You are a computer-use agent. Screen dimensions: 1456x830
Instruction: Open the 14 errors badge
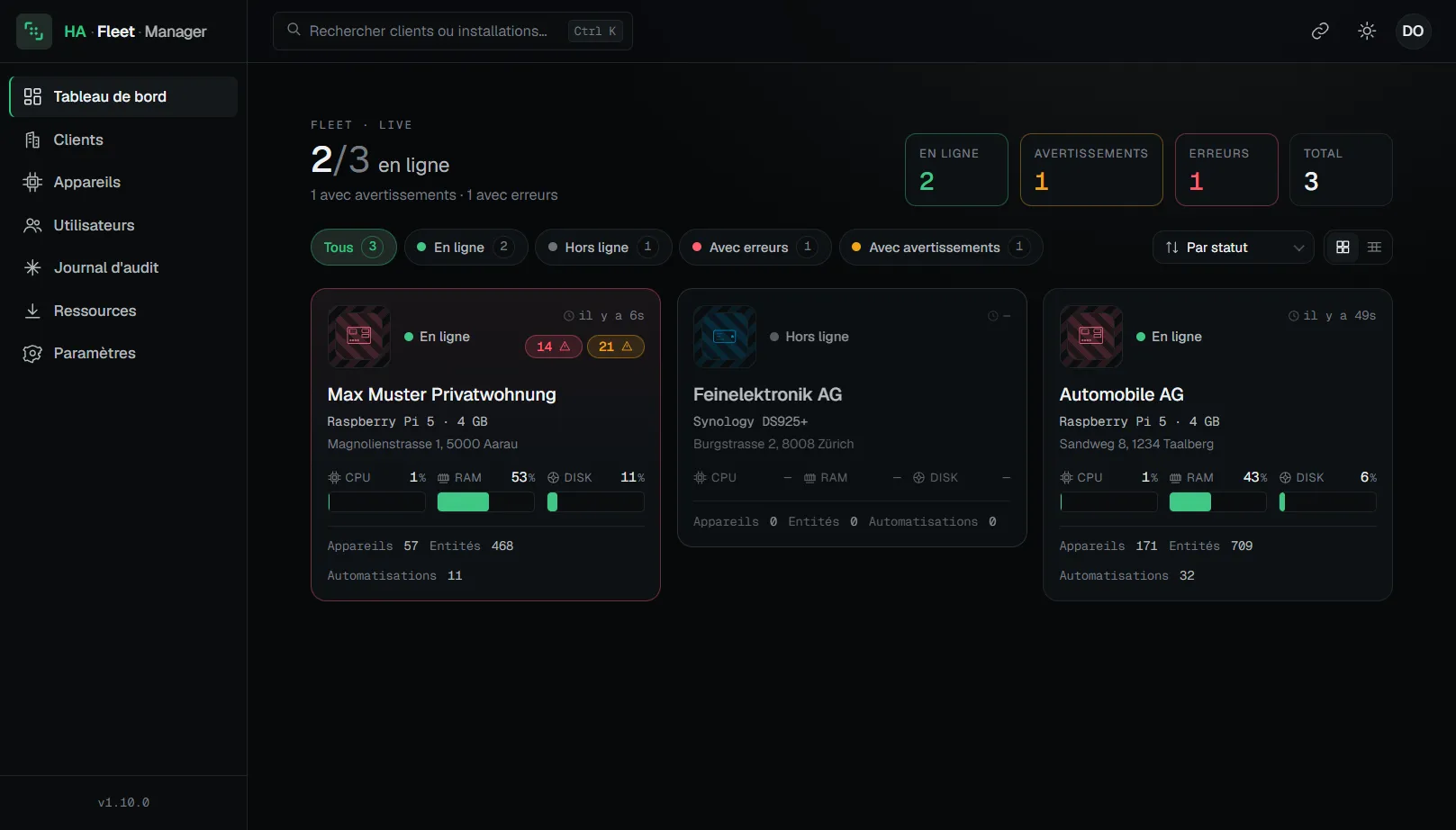point(554,347)
